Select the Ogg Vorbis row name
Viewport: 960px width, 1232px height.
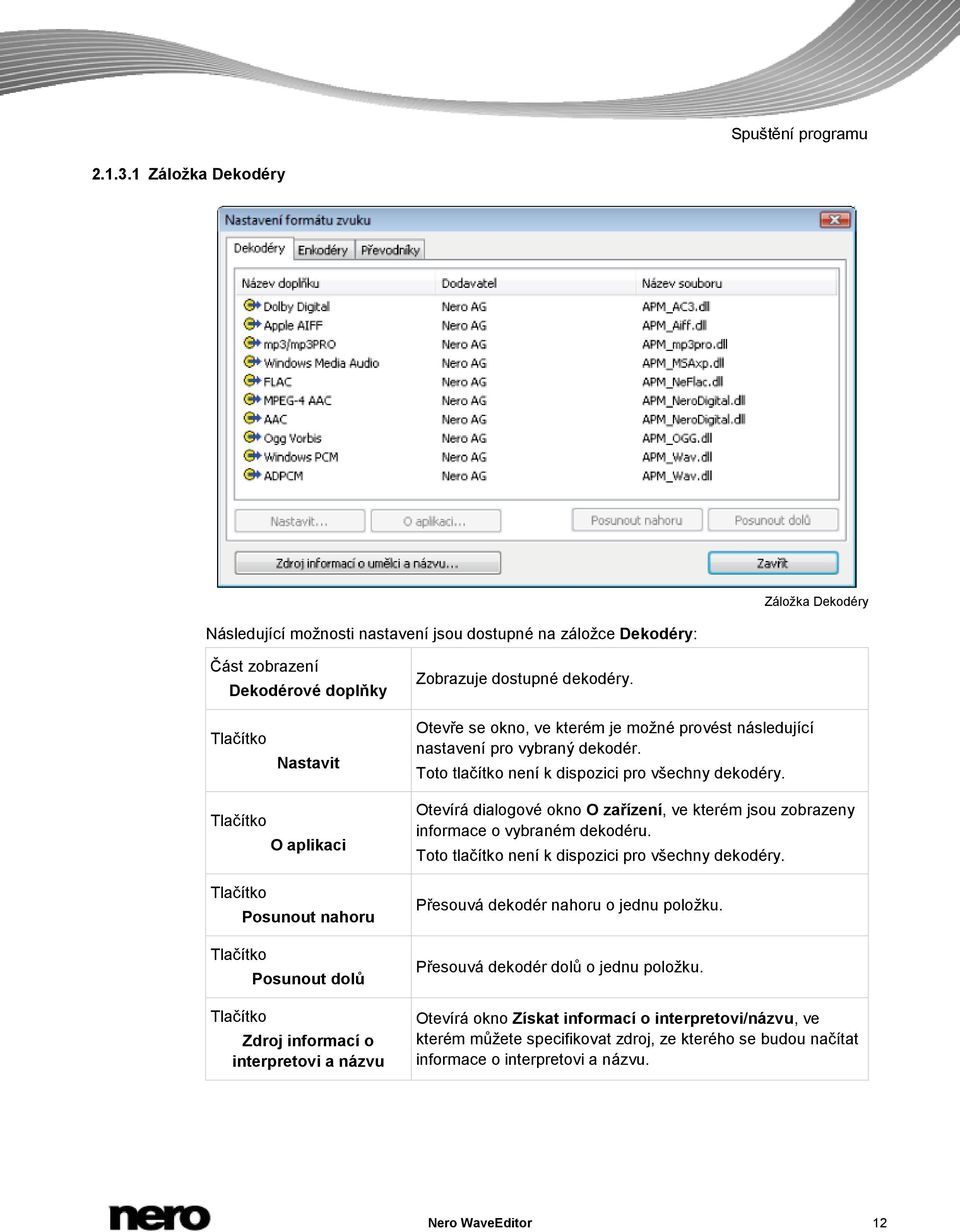(292, 438)
